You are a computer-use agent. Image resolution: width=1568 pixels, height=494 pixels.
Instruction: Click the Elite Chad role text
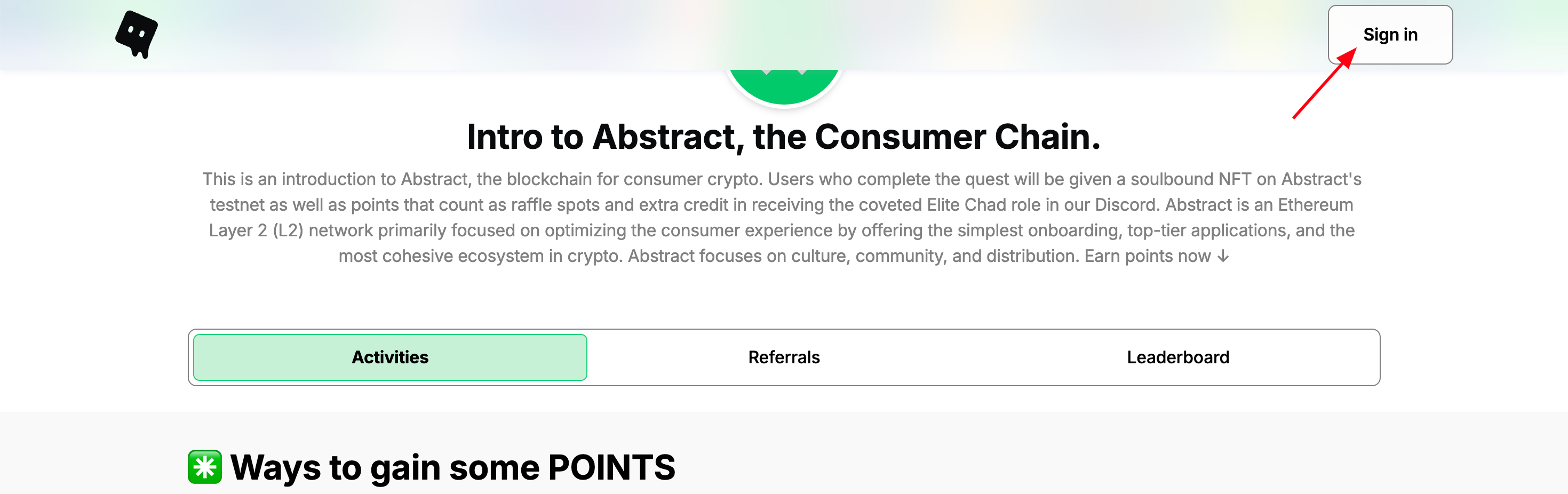984,205
